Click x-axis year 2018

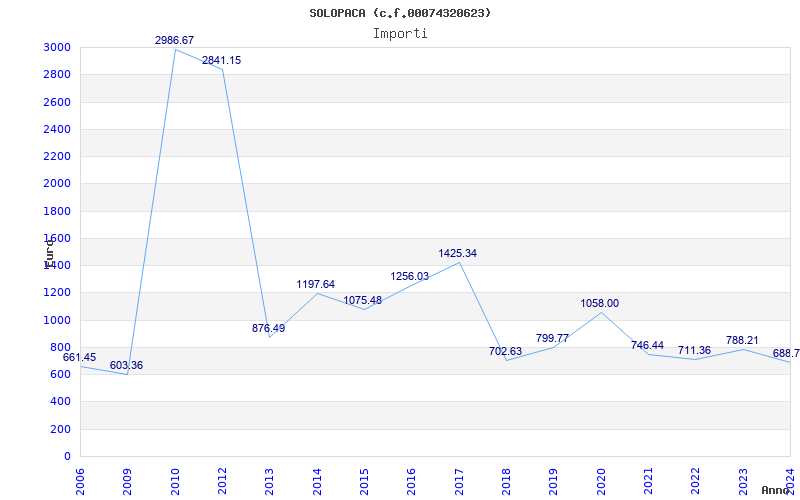tap(506, 482)
